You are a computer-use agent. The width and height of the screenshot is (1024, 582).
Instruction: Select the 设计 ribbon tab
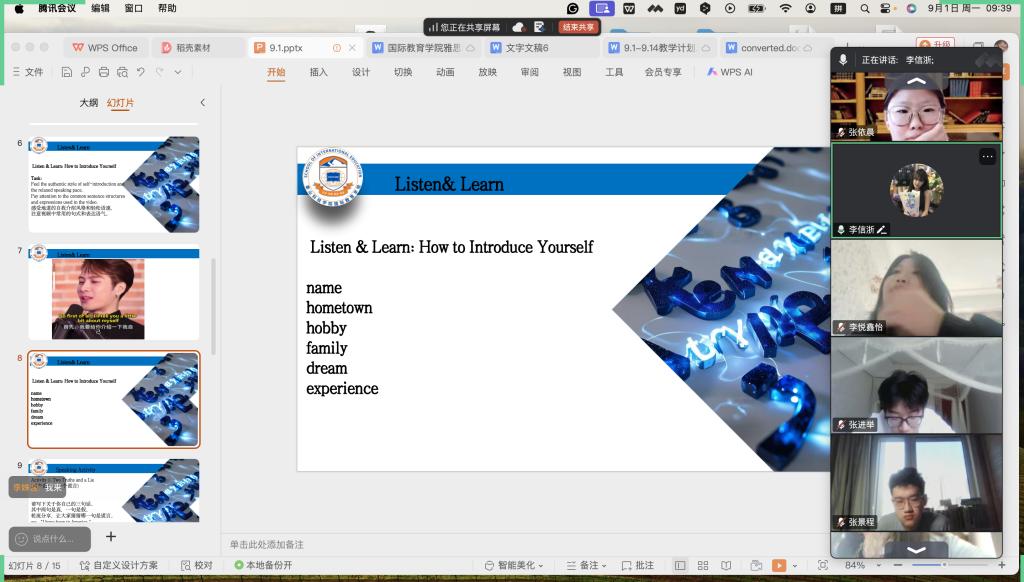[361, 72]
